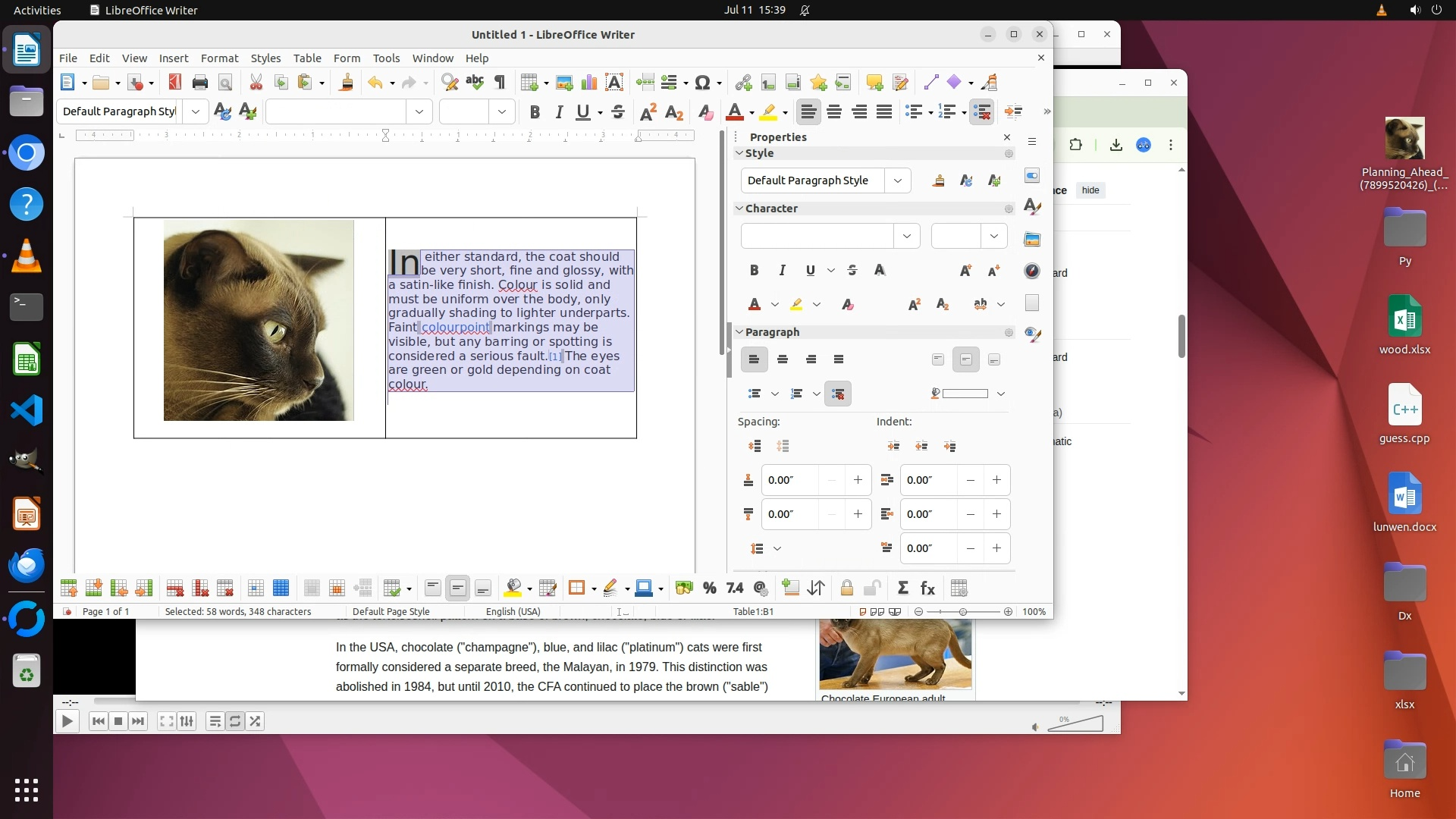Click the colourpoint hyperlink in table cell
Viewport: 1456px width, 819px height.
pos(456,328)
